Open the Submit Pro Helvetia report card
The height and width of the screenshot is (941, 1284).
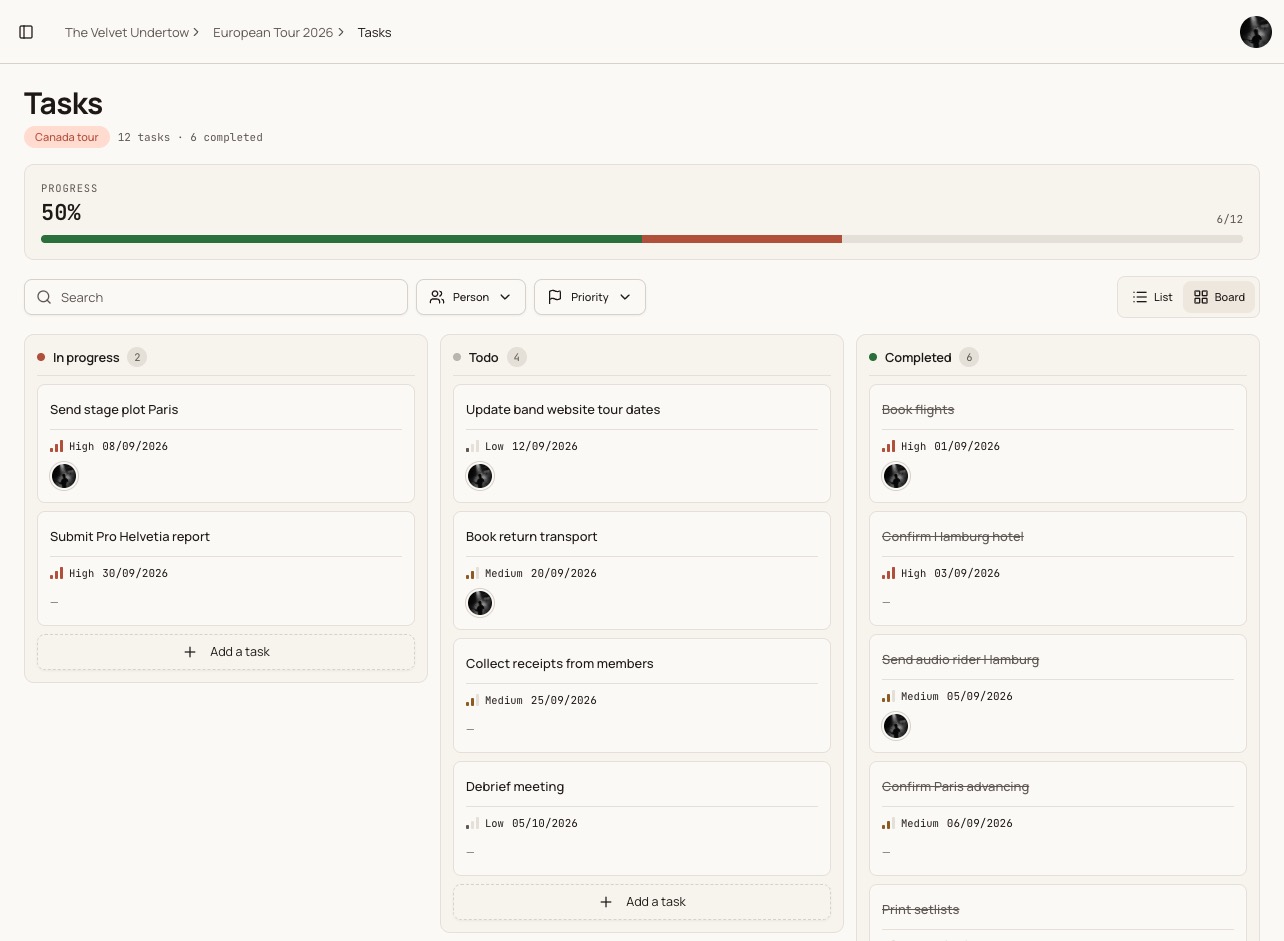[226, 568]
